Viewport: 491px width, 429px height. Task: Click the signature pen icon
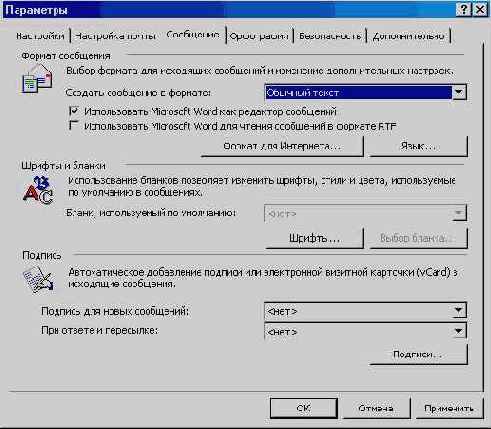pos(38,280)
